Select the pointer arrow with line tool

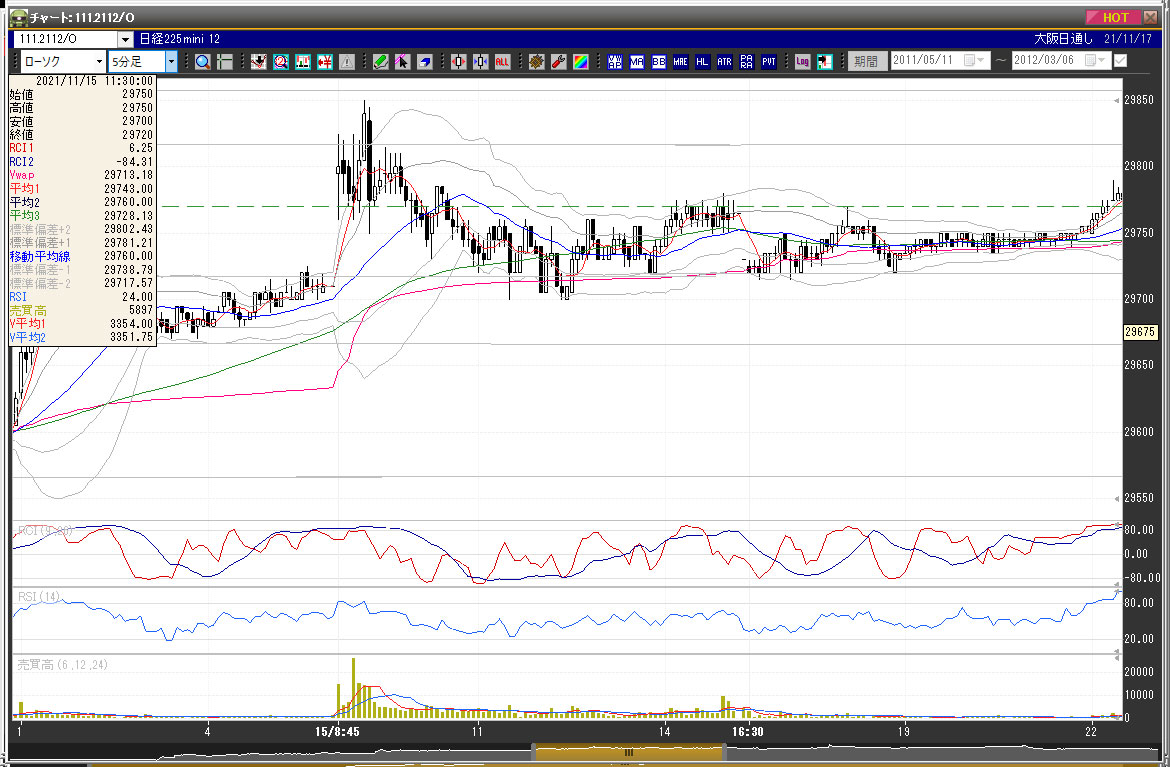(x=402, y=62)
